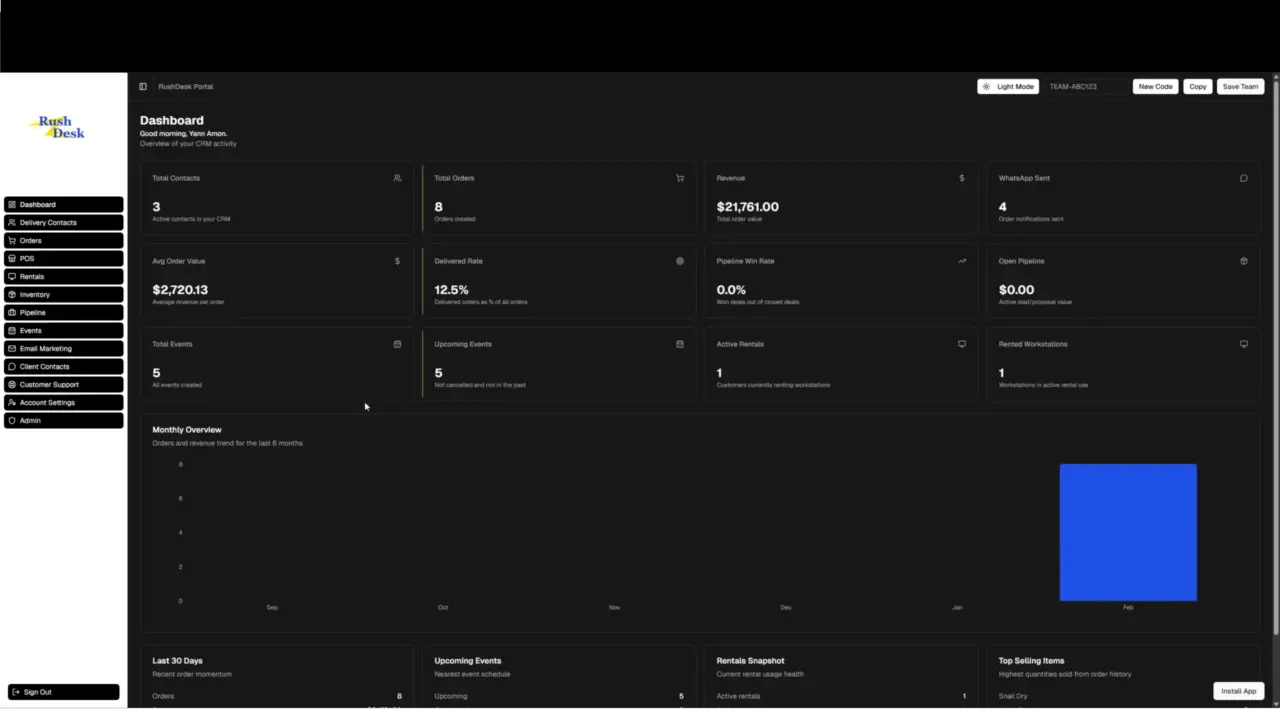The width and height of the screenshot is (1280, 720).
Task: Click the Install App button
Action: tap(1238, 690)
